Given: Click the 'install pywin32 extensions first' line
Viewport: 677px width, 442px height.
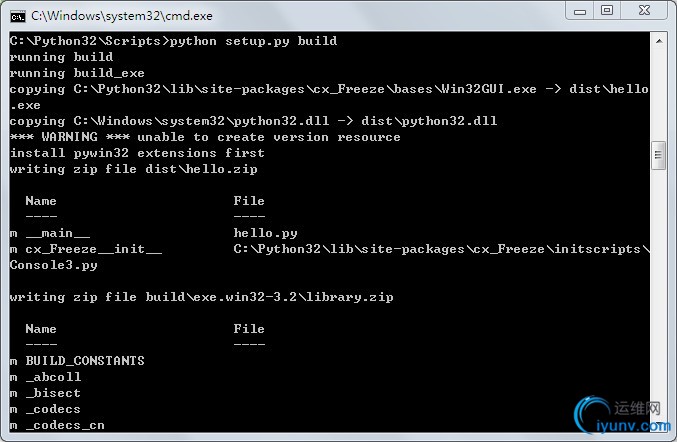Looking at the screenshot, I should click(x=137, y=153).
